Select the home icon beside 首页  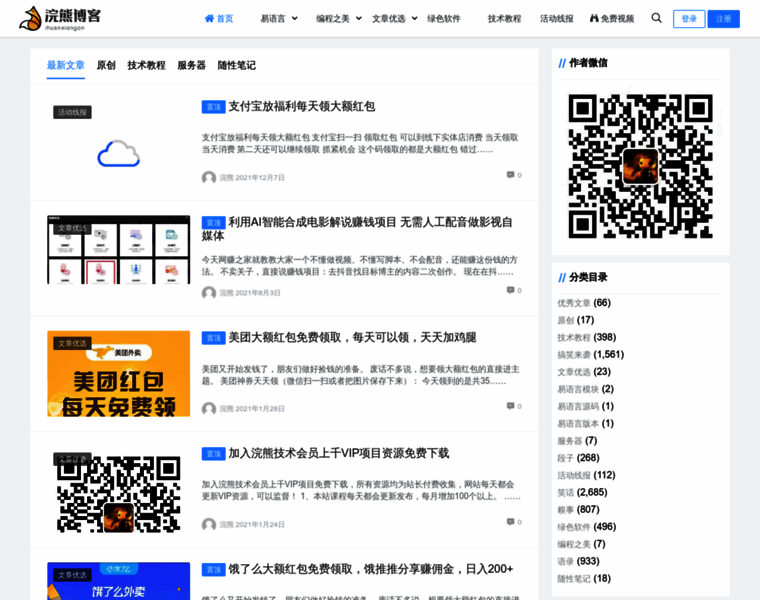[x=209, y=19]
